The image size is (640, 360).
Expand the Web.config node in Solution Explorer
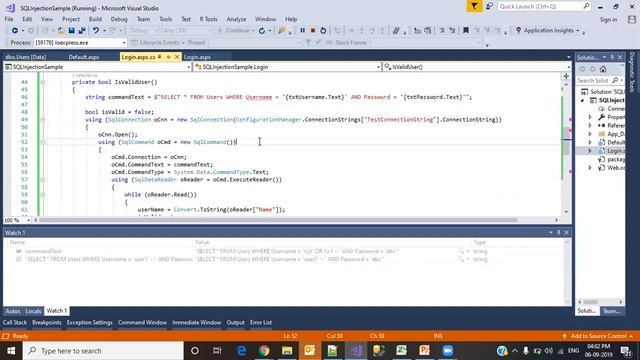coord(590,168)
